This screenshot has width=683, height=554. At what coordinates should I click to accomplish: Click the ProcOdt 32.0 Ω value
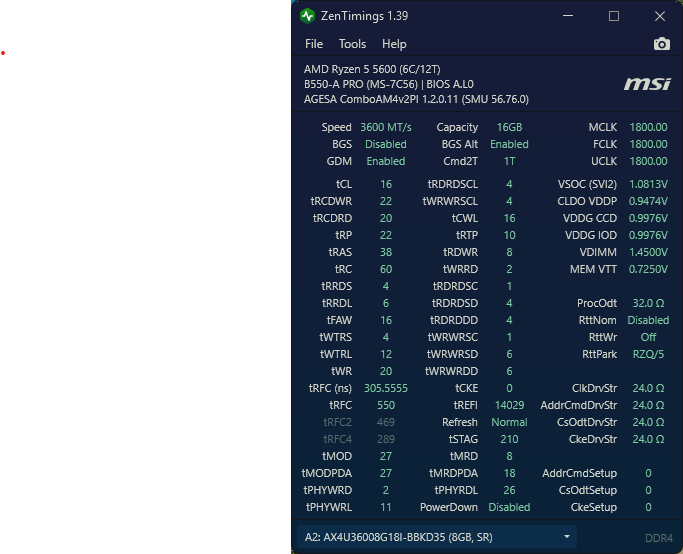tap(648, 303)
